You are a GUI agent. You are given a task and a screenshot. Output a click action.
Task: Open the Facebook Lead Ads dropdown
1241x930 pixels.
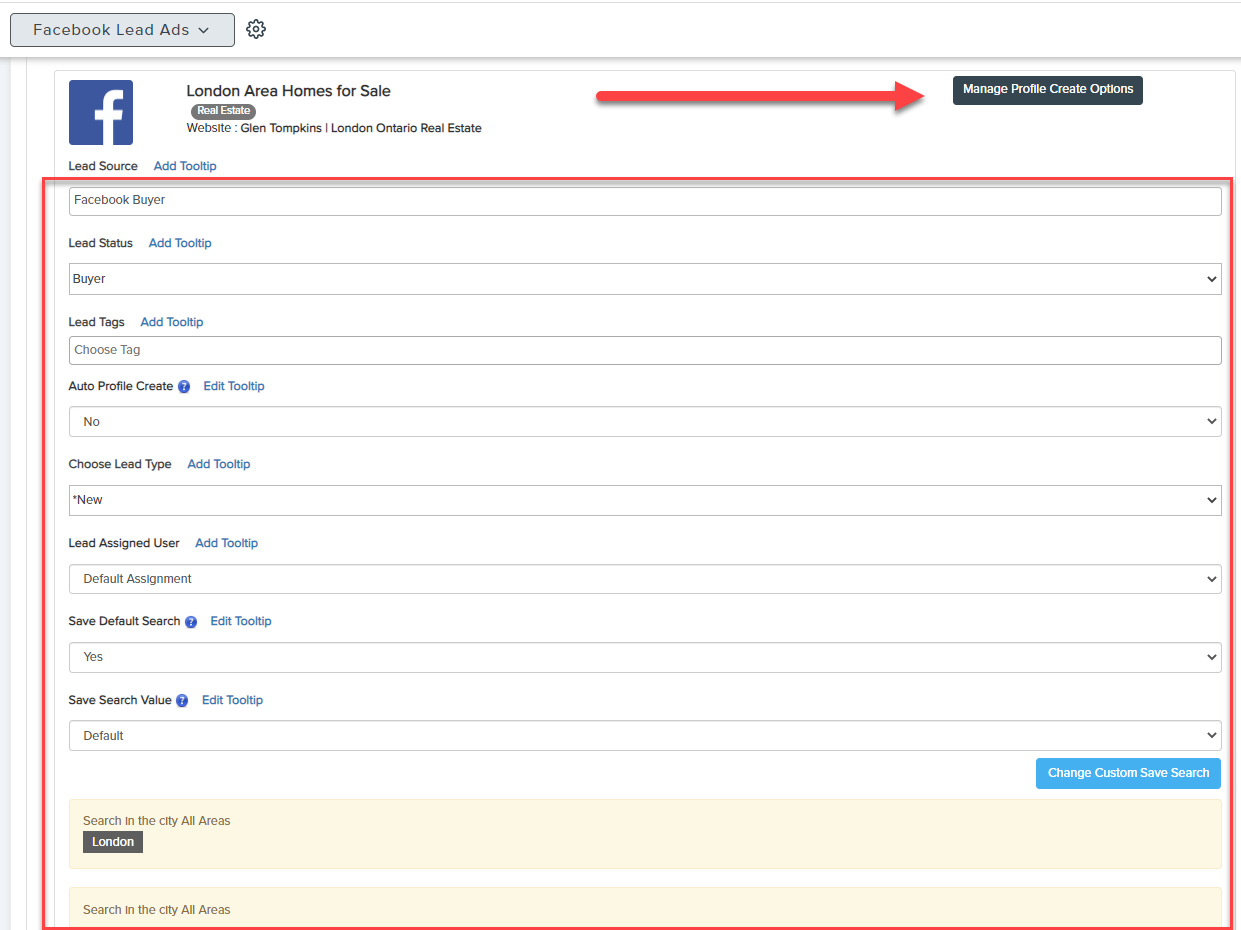click(122, 30)
